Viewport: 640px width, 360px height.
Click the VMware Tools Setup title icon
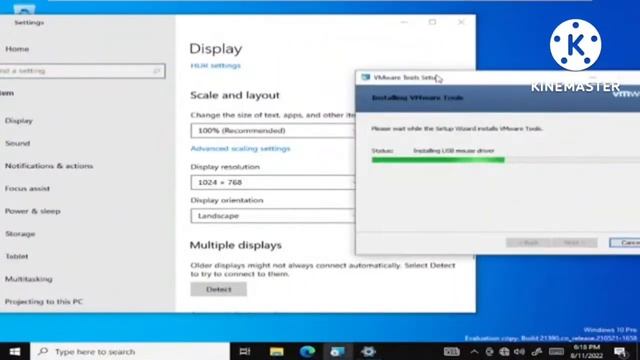tap(366, 77)
